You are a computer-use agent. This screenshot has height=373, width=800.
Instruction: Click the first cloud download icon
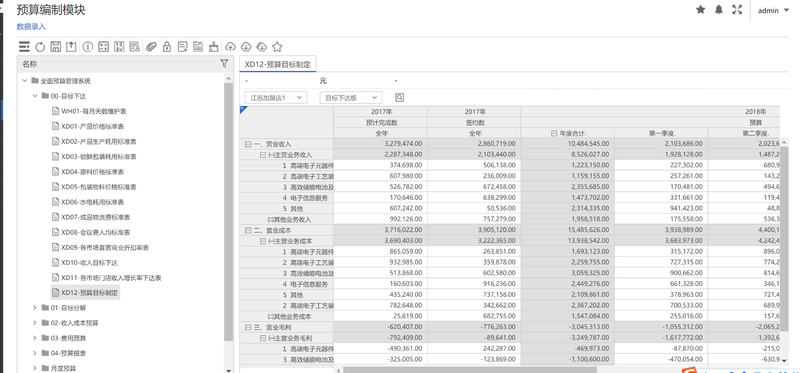point(246,47)
